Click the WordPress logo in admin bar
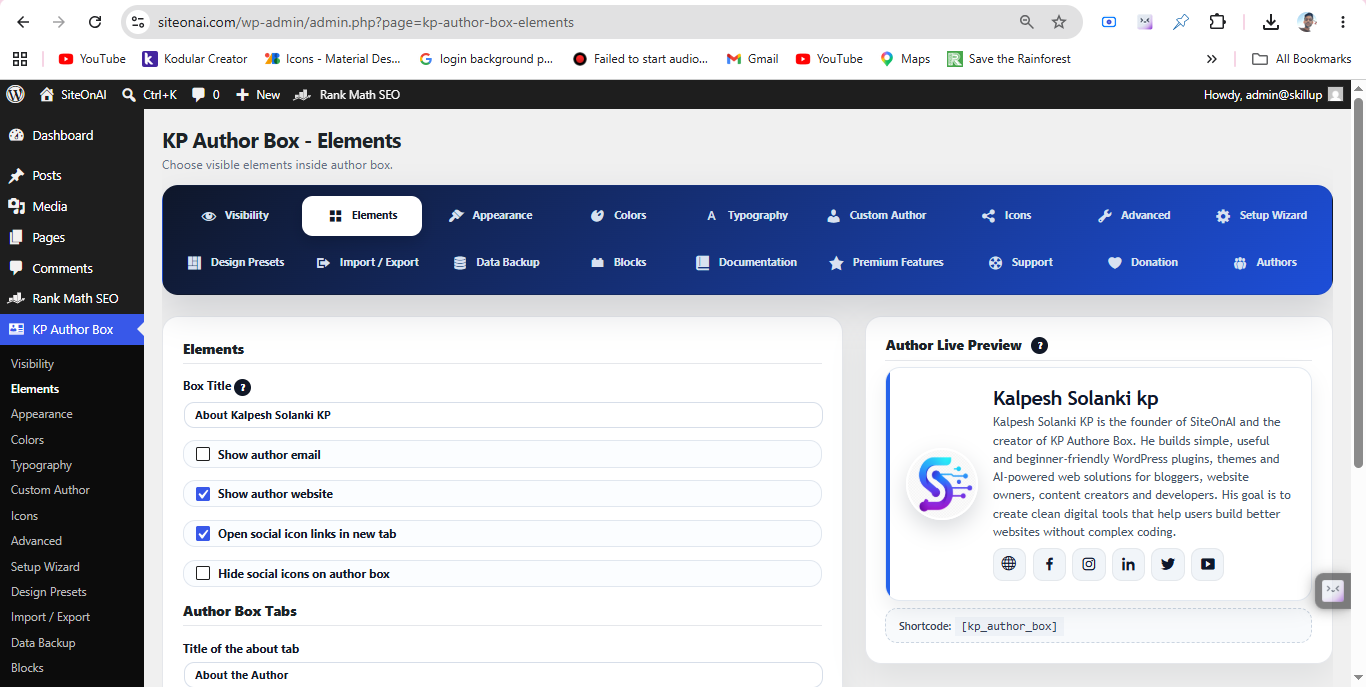This screenshot has width=1366, height=687. pyautogui.click(x=15, y=94)
